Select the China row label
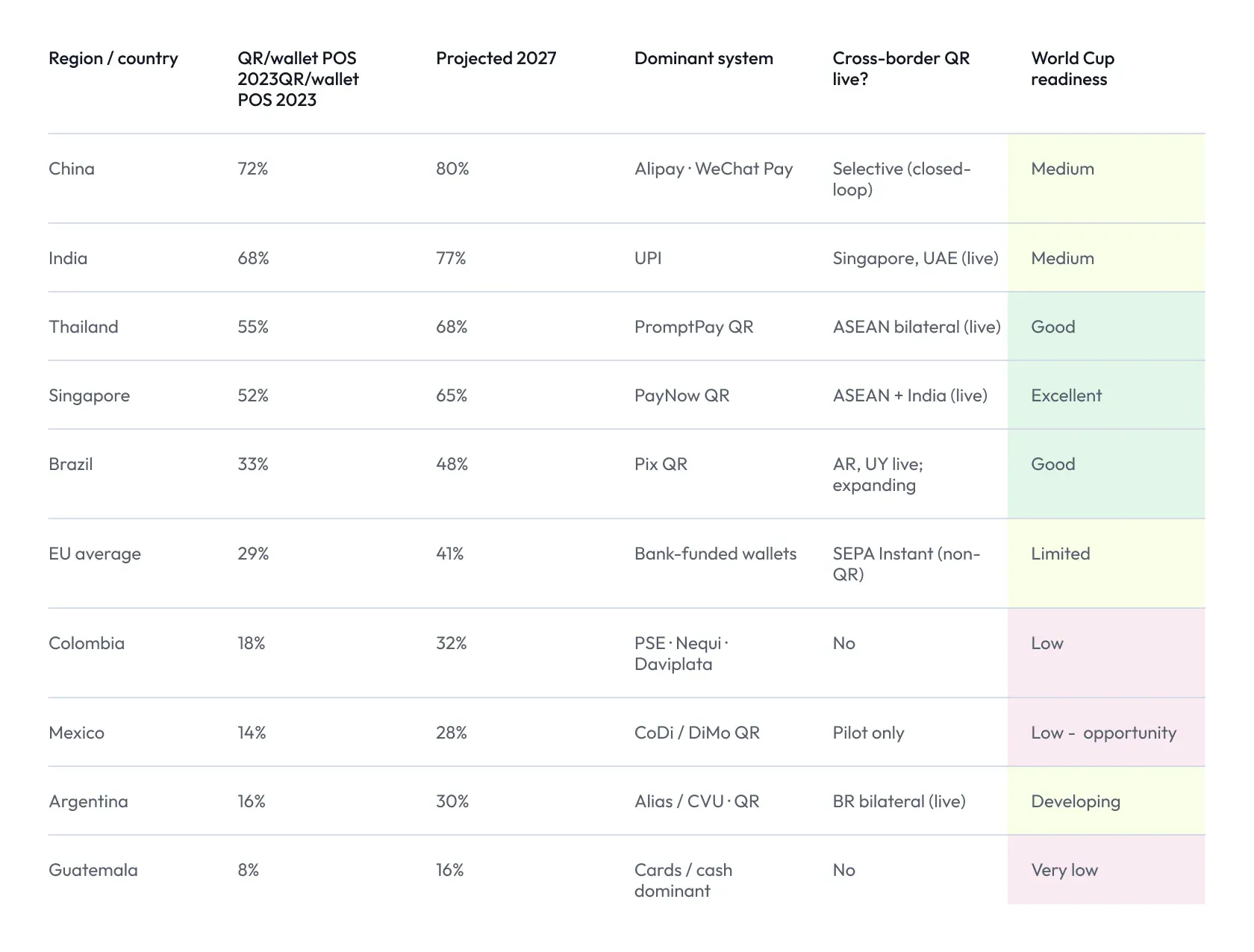Viewport: 1254px width, 952px height. [x=72, y=169]
